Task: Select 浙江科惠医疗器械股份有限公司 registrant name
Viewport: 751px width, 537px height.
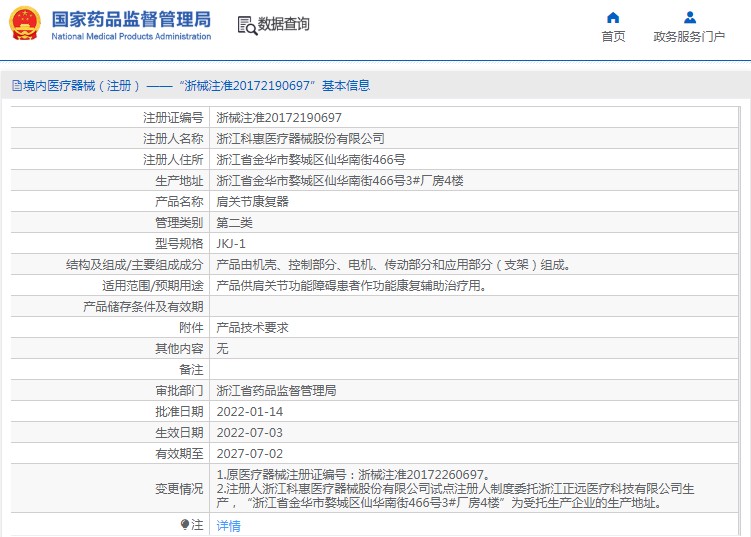Action: pos(300,138)
